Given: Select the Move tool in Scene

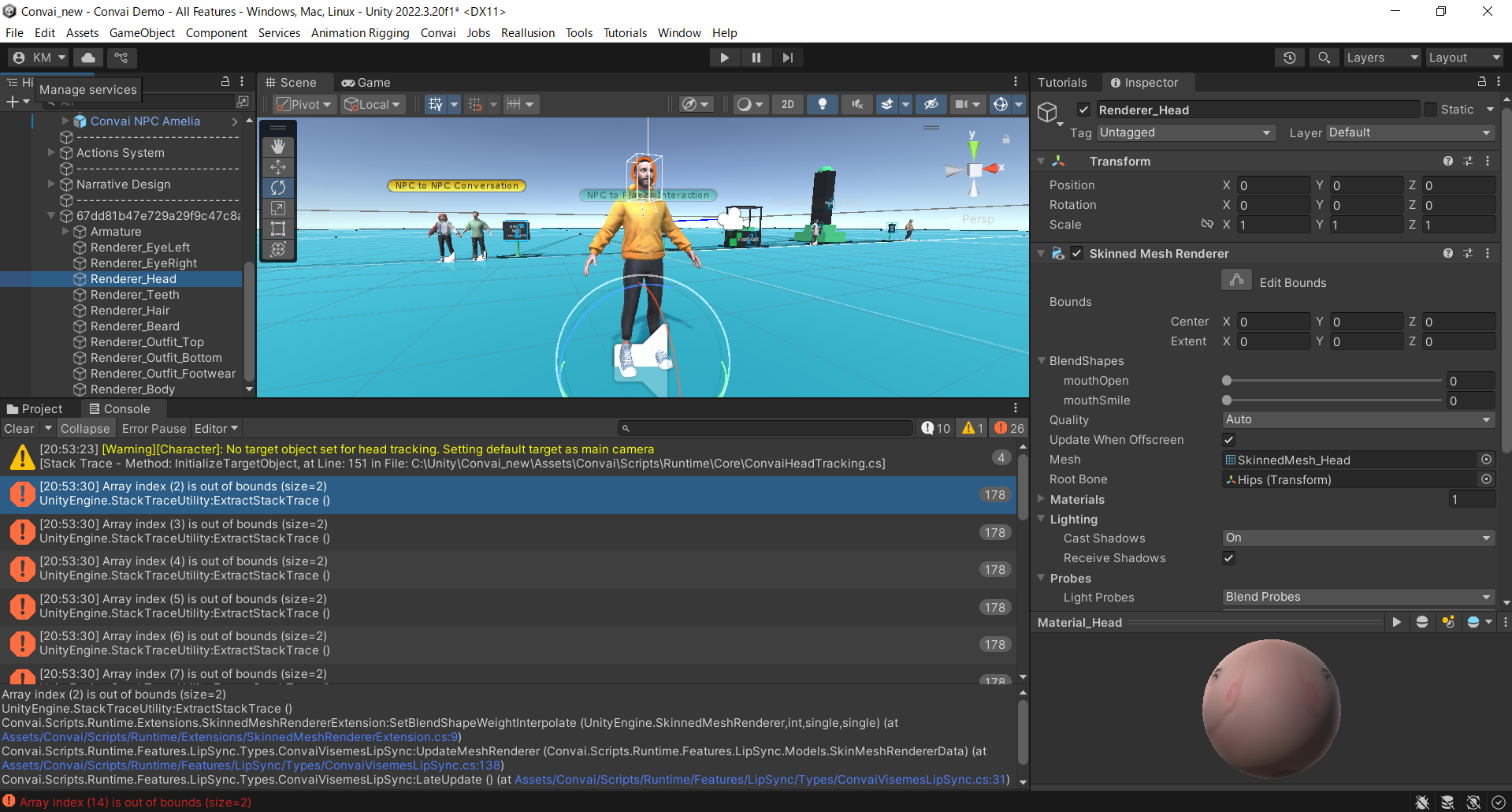Looking at the screenshot, I should coord(278,167).
